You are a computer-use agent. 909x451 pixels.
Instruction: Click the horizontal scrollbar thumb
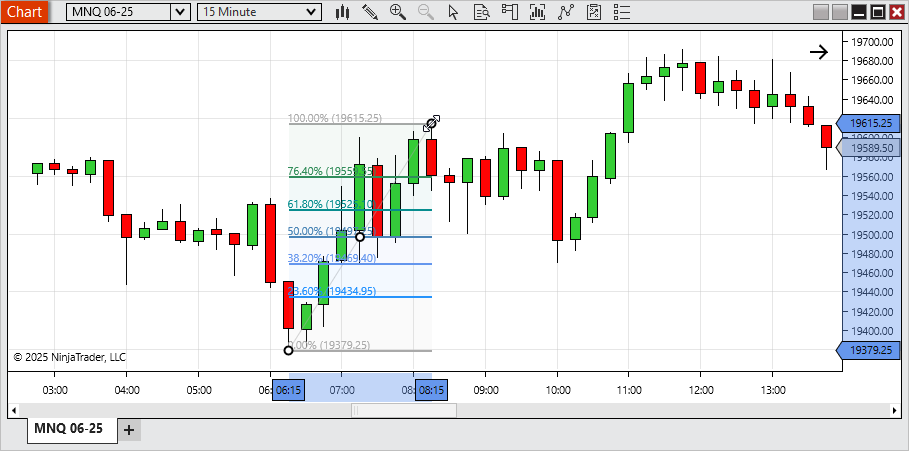tap(403, 410)
